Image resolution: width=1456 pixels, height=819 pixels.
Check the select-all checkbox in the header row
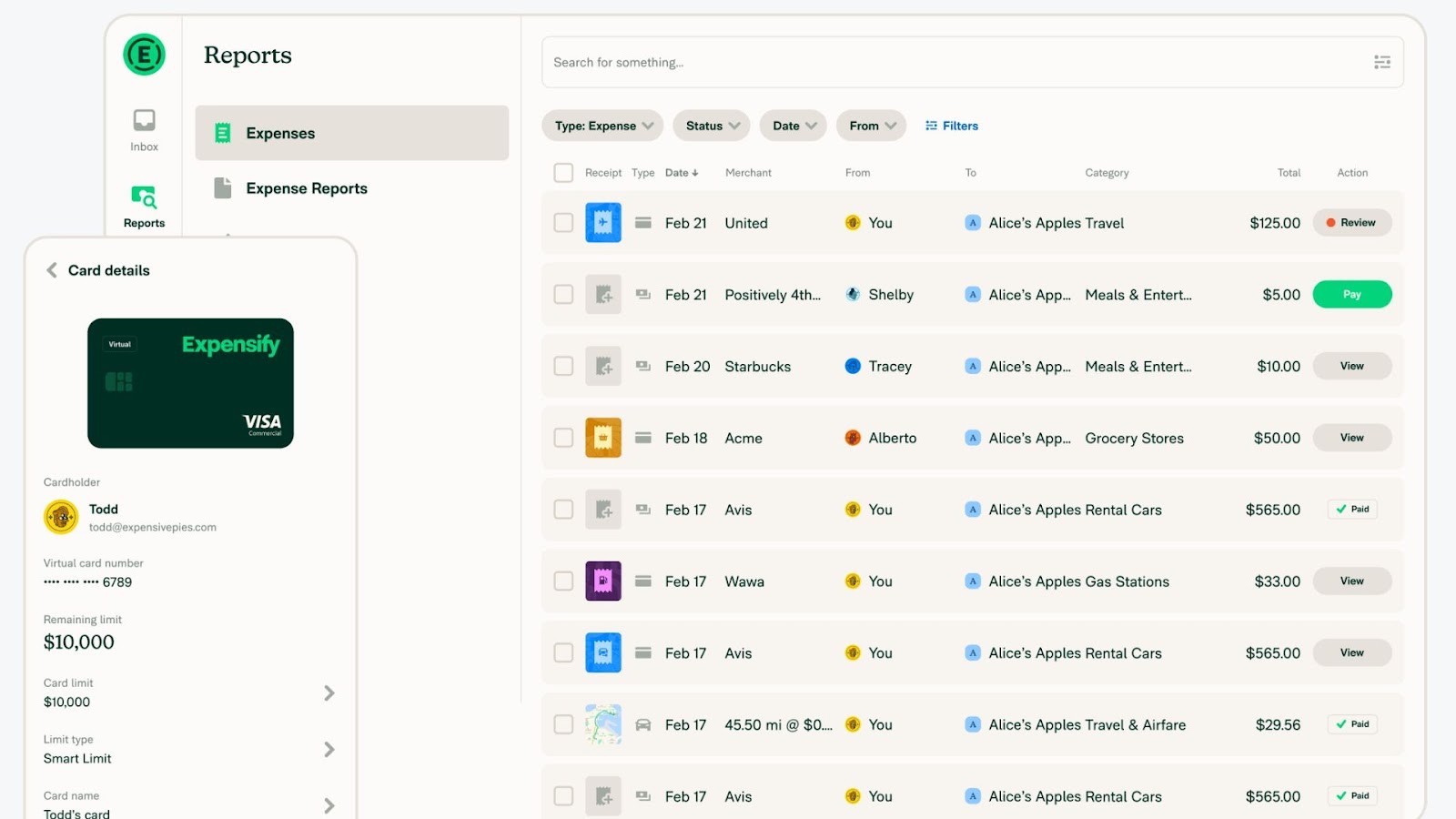562,172
